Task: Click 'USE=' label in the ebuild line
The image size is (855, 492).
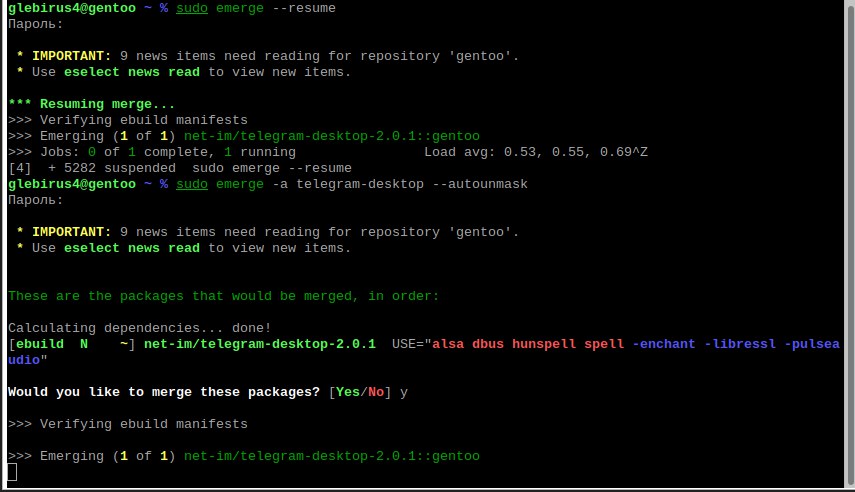Action: coord(408,344)
